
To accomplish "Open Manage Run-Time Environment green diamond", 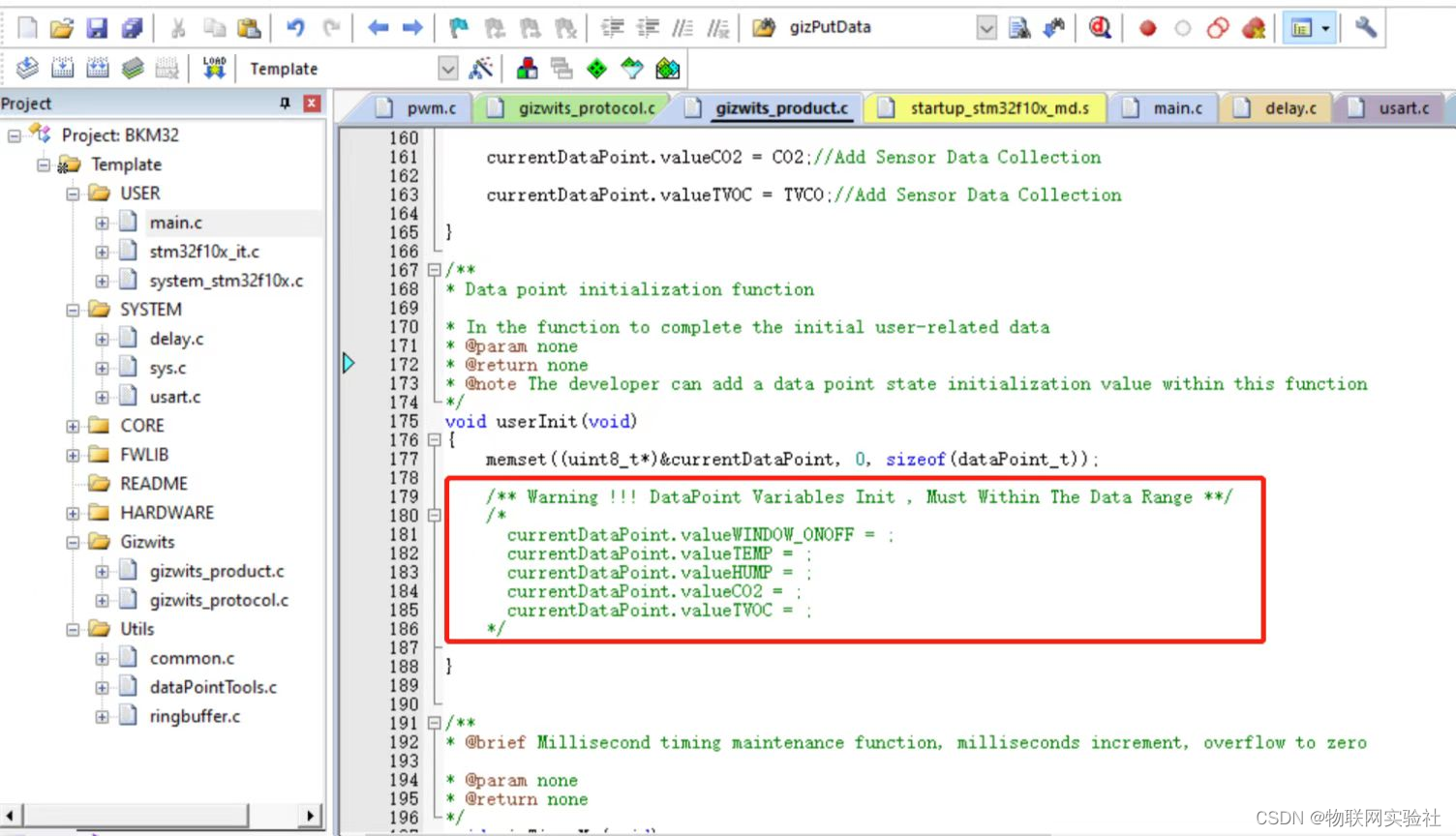I will click(597, 68).
